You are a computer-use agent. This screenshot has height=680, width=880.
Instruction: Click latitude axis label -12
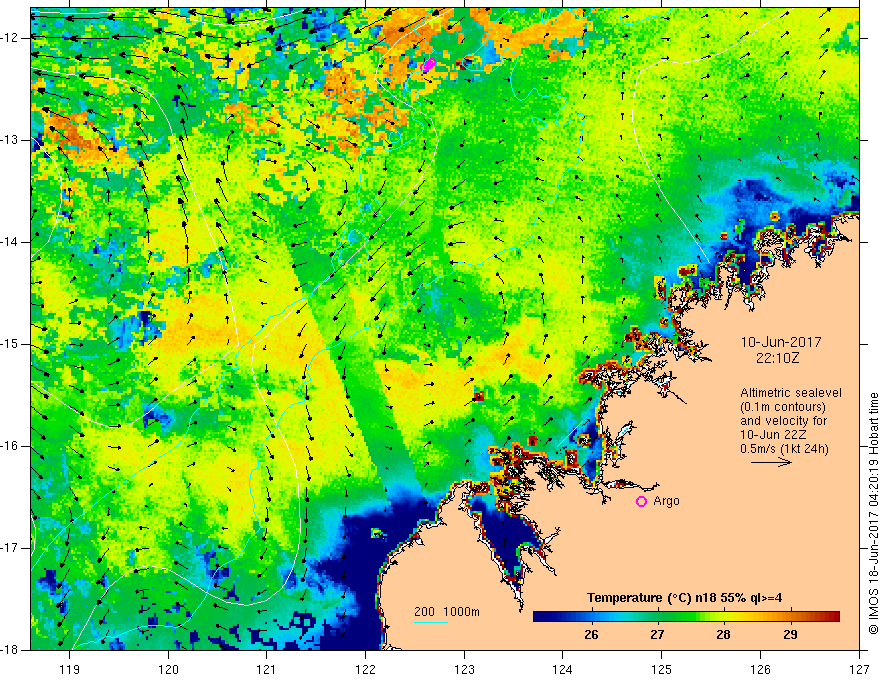coord(11,38)
